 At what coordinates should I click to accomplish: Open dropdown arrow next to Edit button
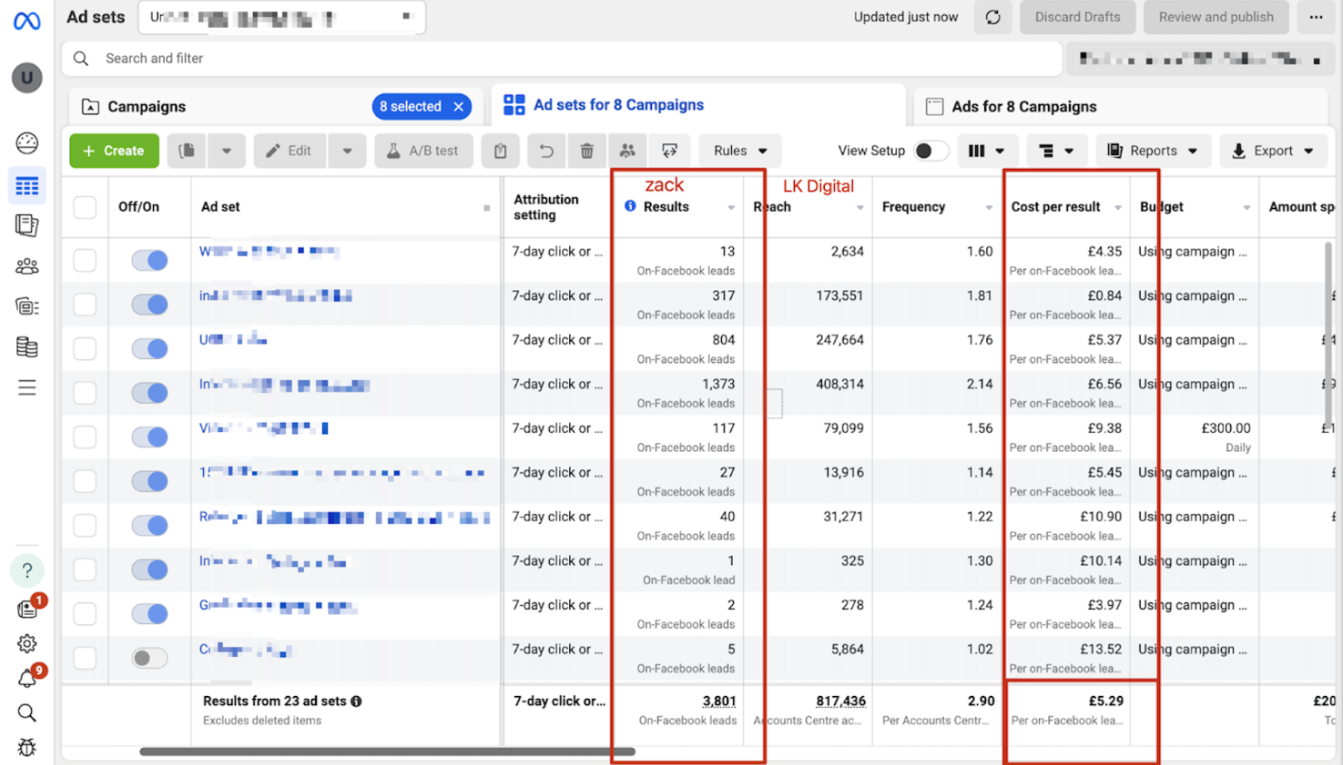(347, 151)
